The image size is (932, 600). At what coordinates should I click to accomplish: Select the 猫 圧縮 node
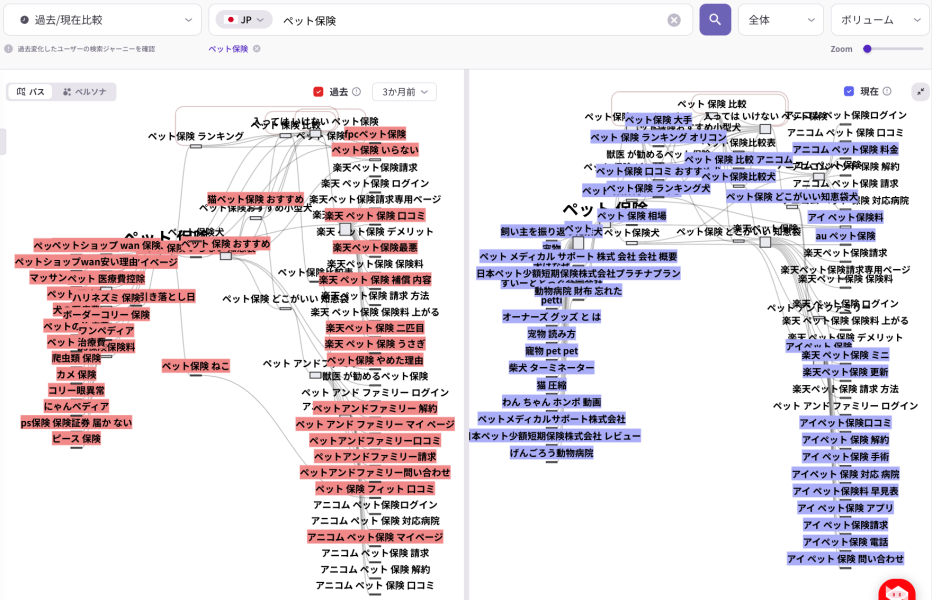tap(551, 385)
